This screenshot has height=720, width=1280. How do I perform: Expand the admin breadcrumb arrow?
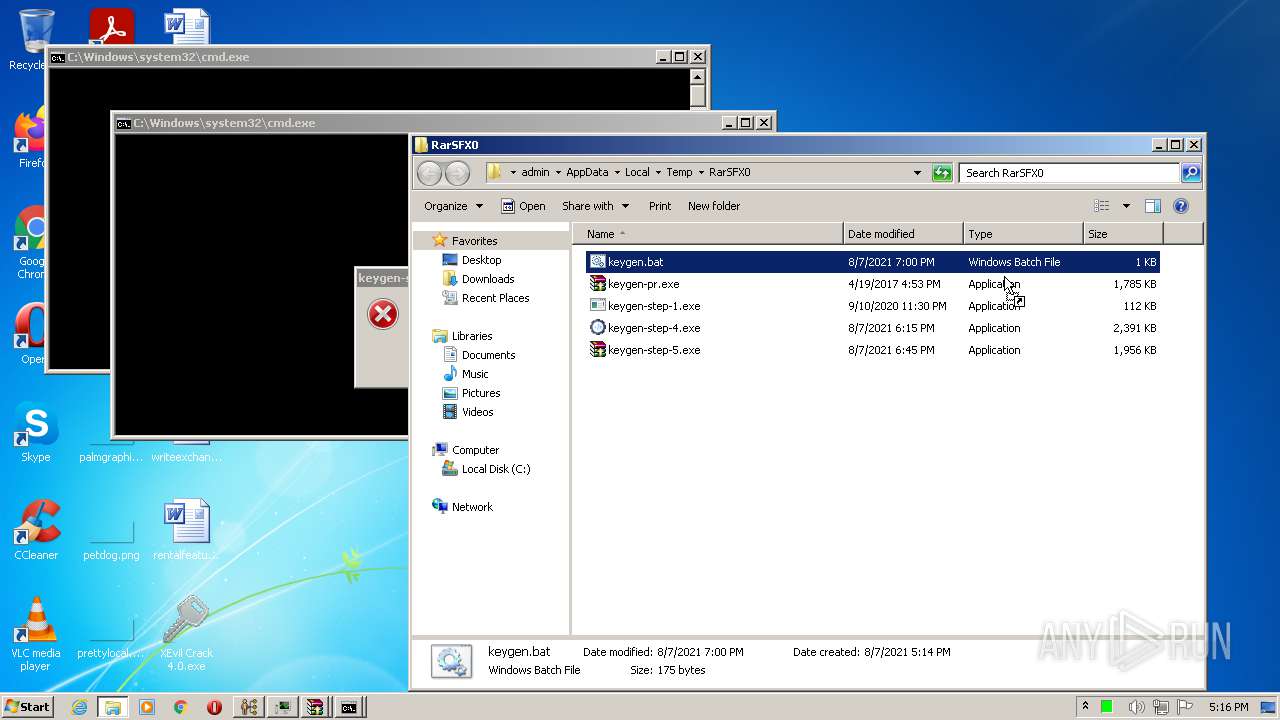click(x=558, y=173)
